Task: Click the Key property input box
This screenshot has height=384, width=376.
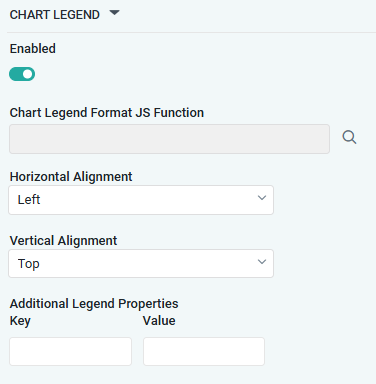Action: (x=70, y=351)
